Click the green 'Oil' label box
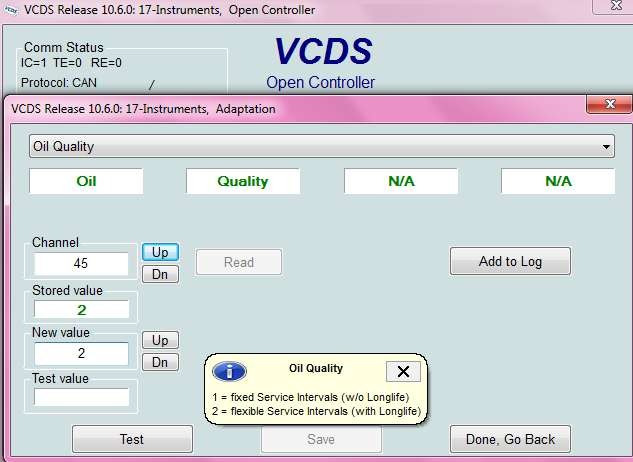Viewport: 633px width, 462px height. 86,181
